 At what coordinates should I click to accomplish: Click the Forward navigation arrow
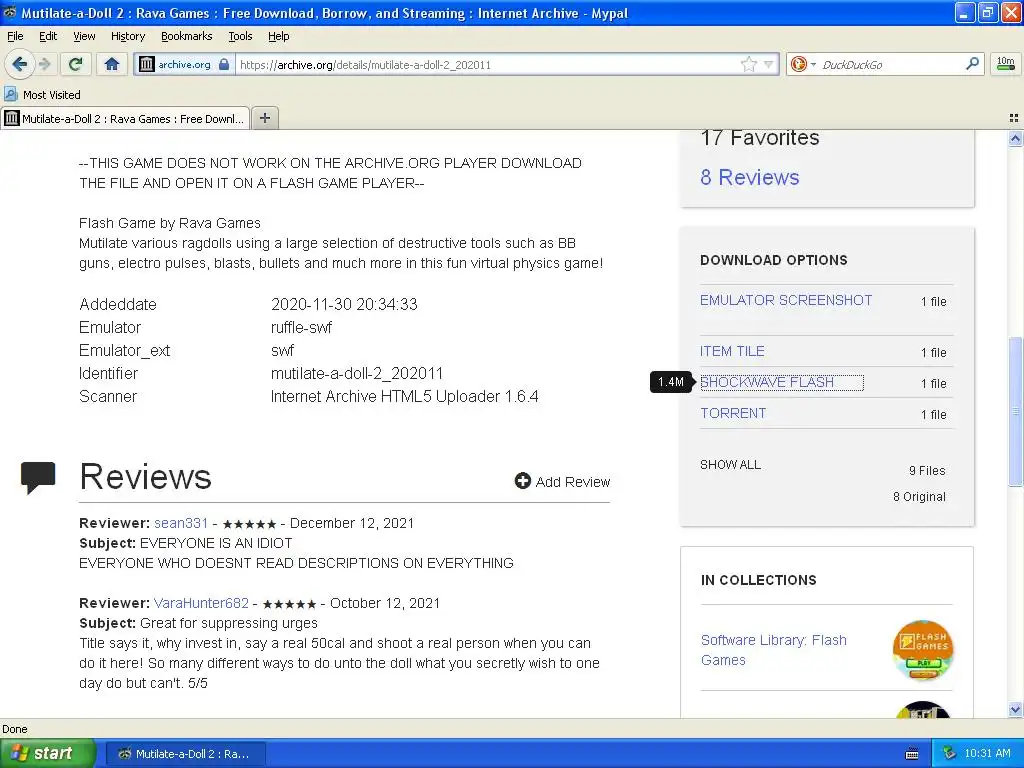[44, 64]
